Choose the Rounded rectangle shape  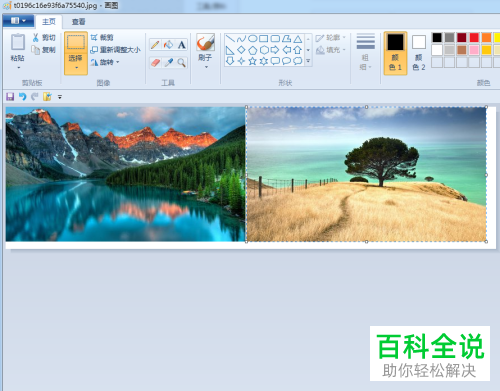point(275,39)
